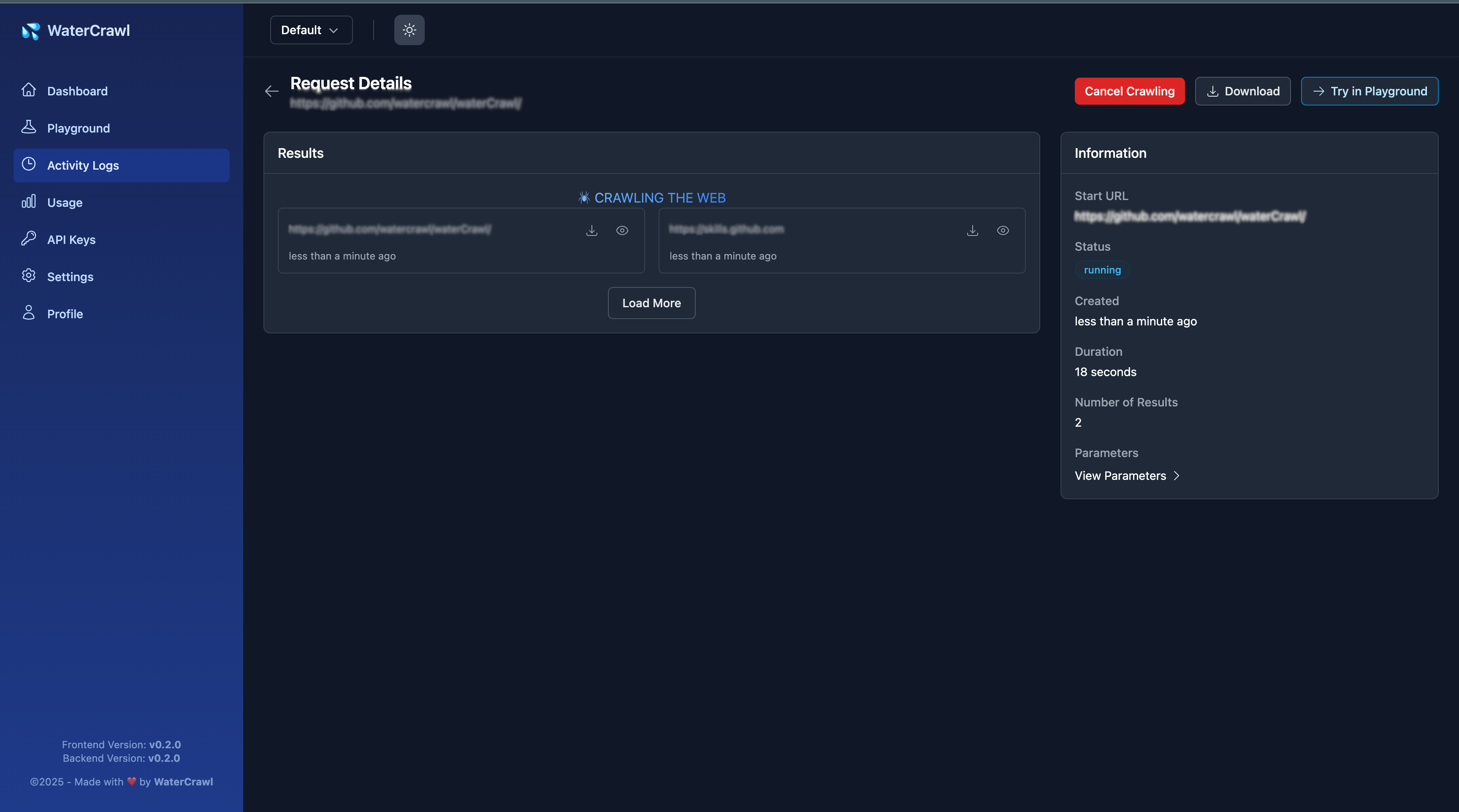Expand View Parameters chevron
The height and width of the screenshot is (812, 1459).
point(1177,476)
